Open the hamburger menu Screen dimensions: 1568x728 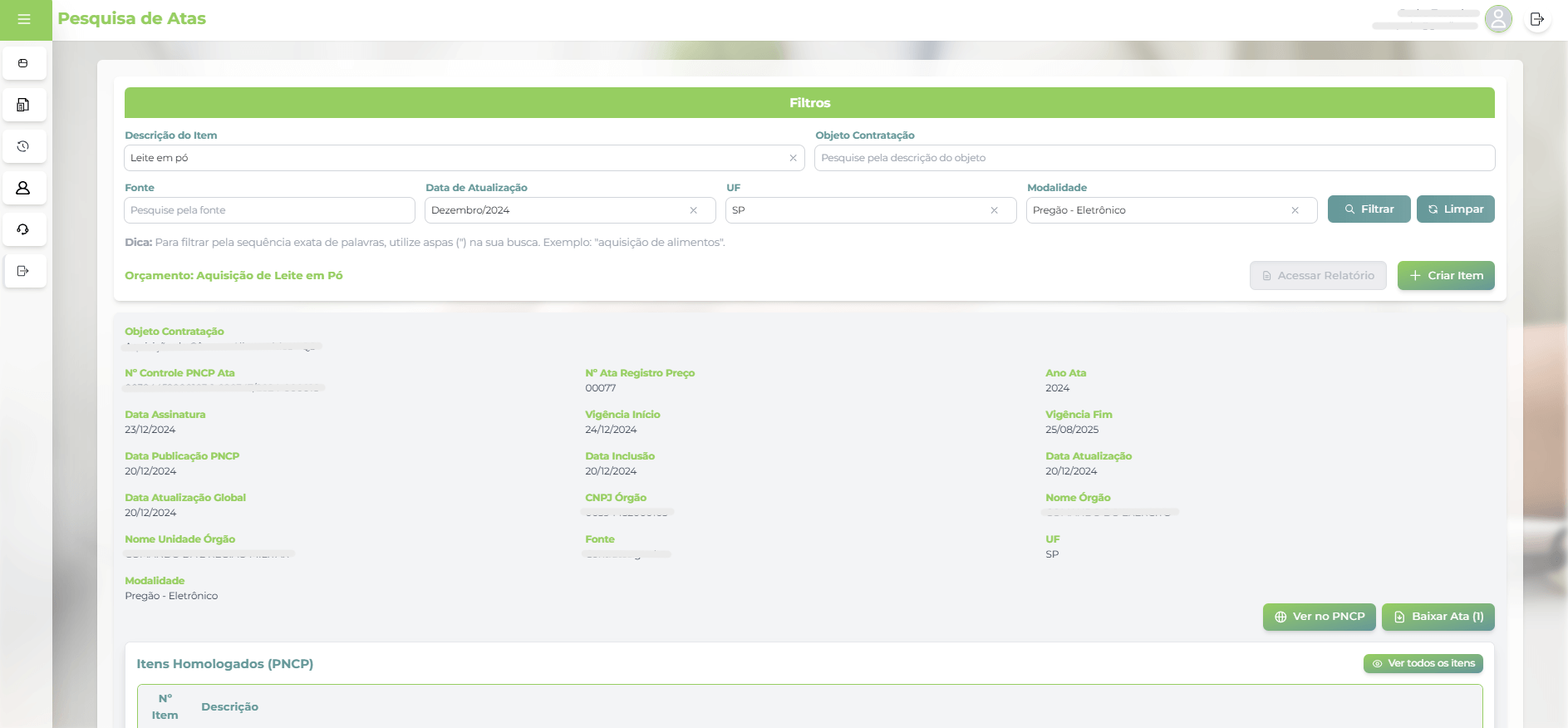click(24, 19)
